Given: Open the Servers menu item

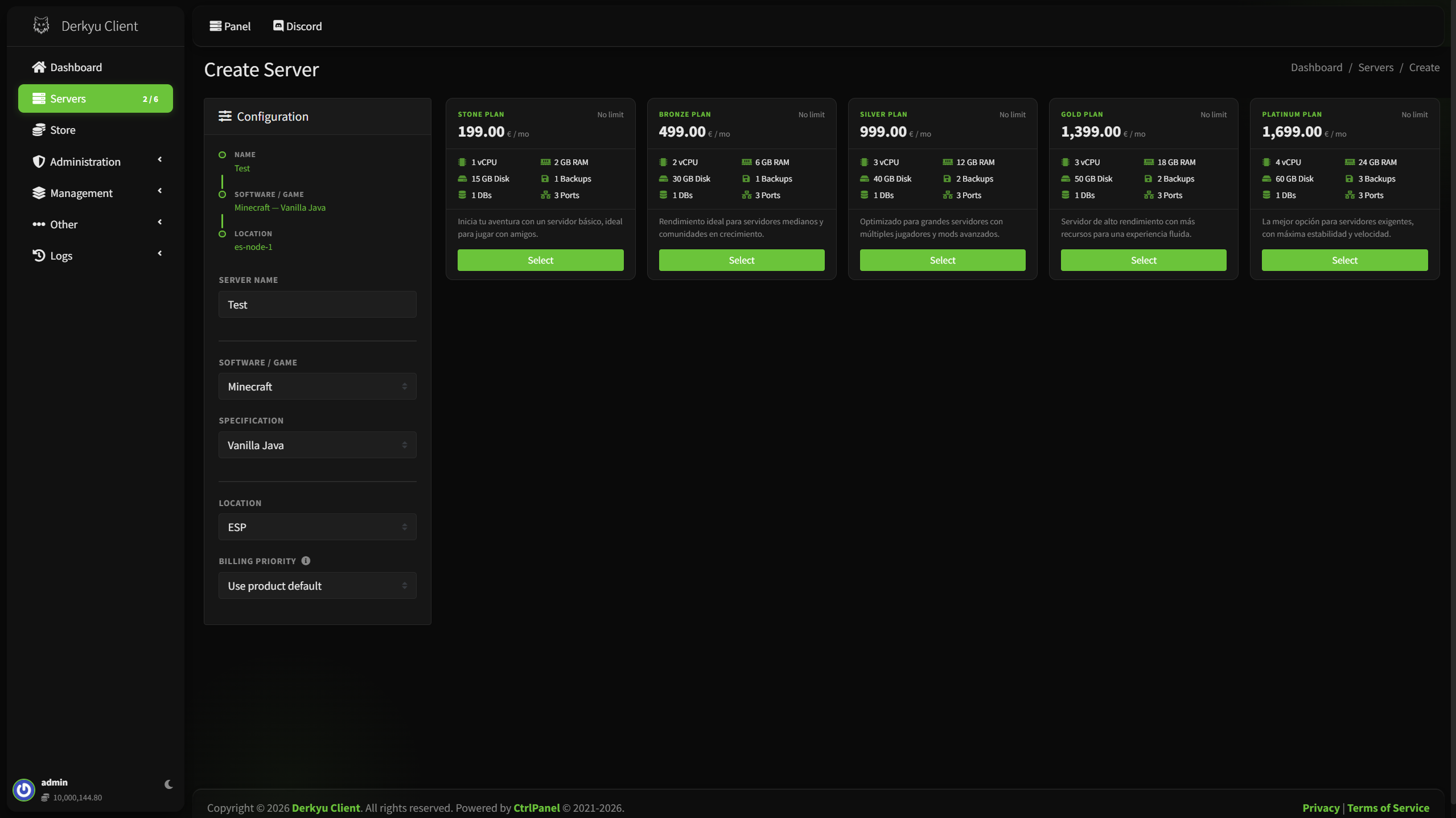Looking at the screenshot, I should tap(96, 98).
